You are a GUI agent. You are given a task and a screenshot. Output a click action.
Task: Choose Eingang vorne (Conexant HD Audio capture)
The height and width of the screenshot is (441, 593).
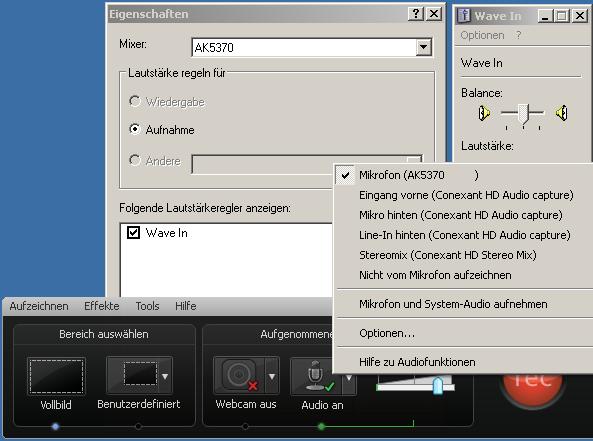click(x=464, y=195)
